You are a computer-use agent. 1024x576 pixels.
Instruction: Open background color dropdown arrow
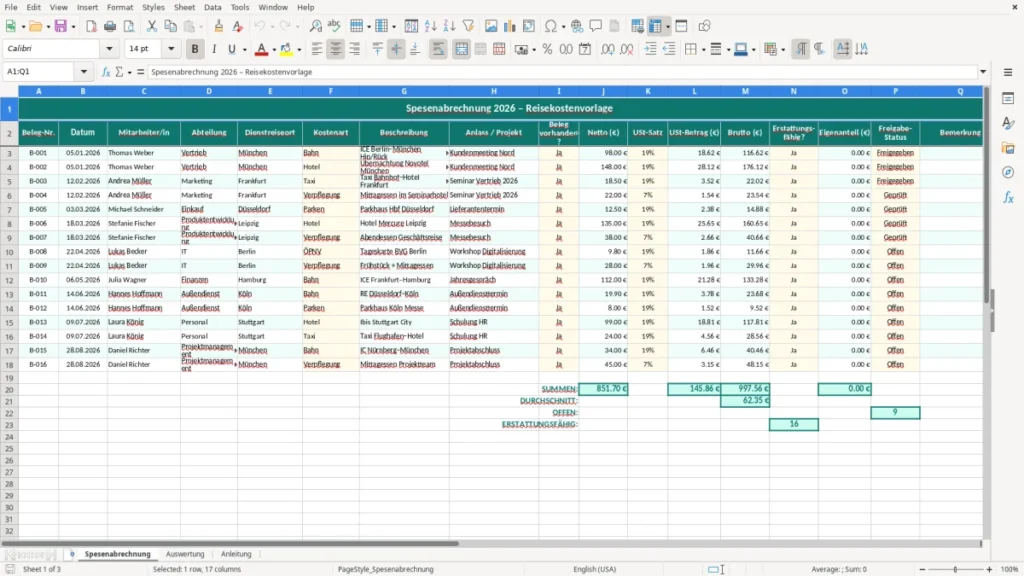[x=299, y=49]
